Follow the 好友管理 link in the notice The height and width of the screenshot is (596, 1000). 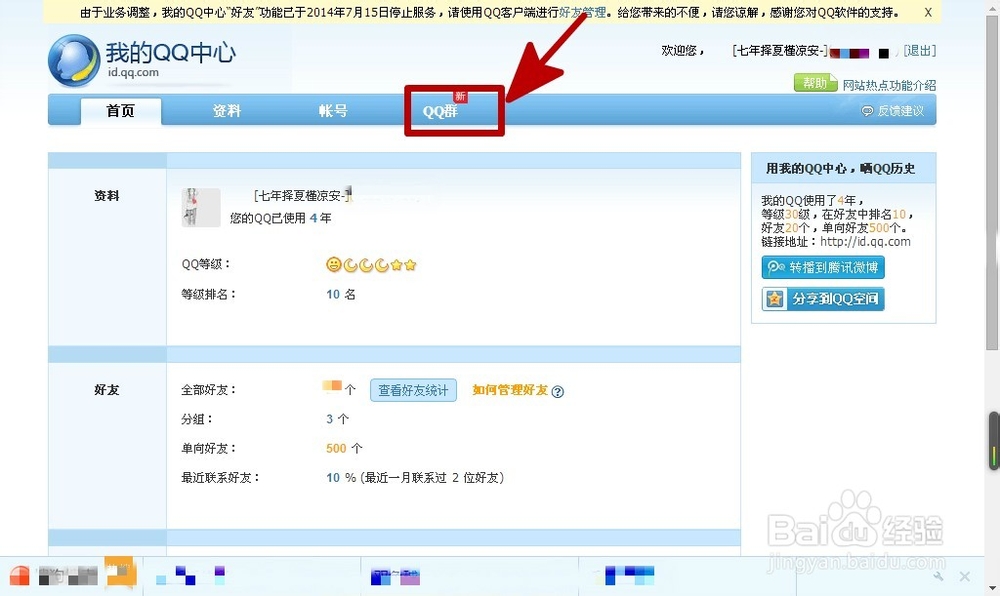[582, 12]
